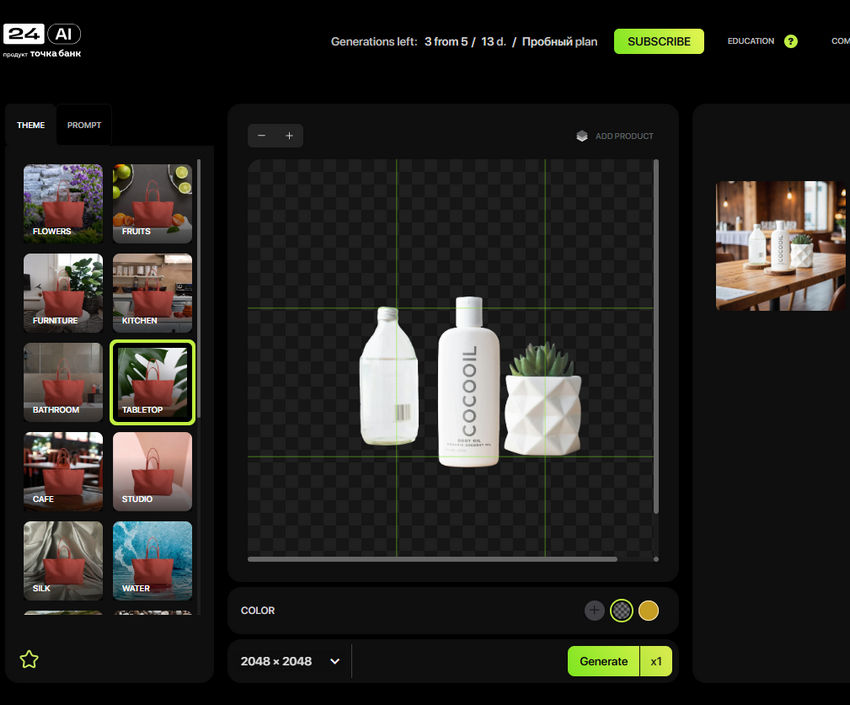Choose the Kitchen theme
850x705 pixels.
152,293
